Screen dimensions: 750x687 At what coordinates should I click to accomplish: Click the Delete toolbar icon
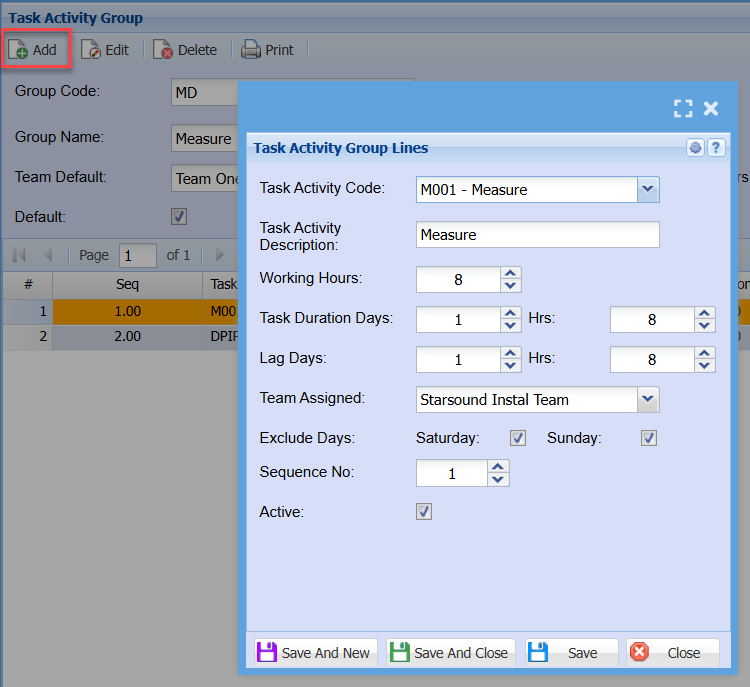(163, 50)
